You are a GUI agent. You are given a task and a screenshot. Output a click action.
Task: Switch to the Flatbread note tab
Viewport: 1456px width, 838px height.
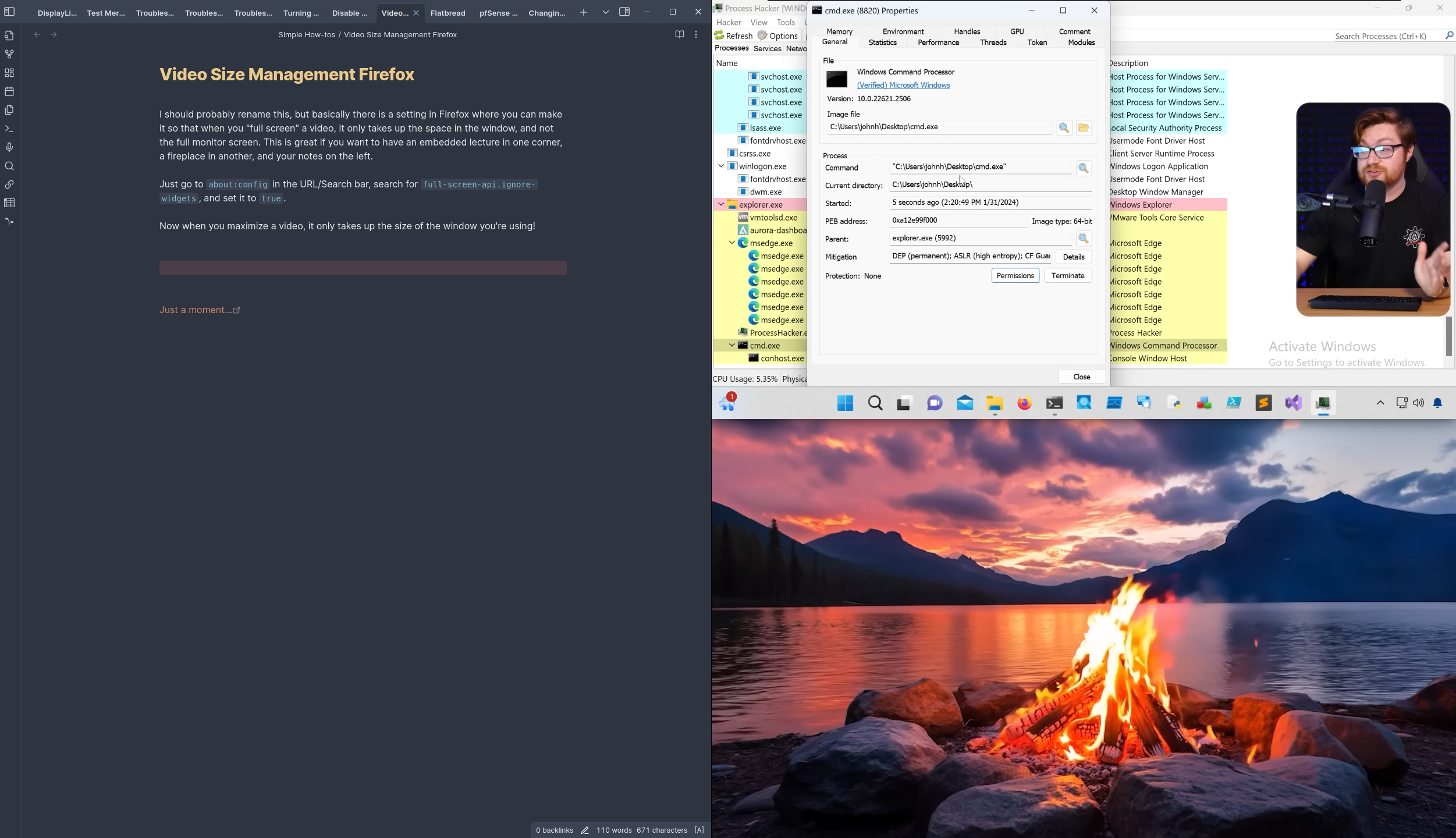point(448,13)
